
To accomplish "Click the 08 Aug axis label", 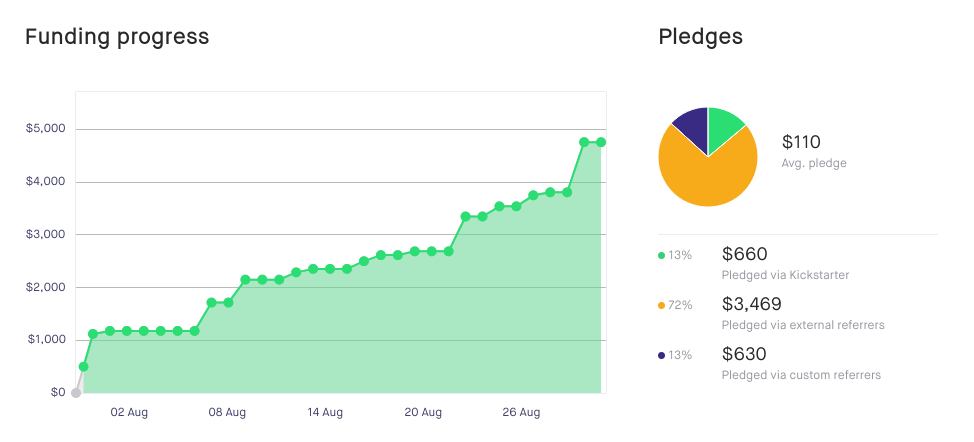I will [228, 412].
